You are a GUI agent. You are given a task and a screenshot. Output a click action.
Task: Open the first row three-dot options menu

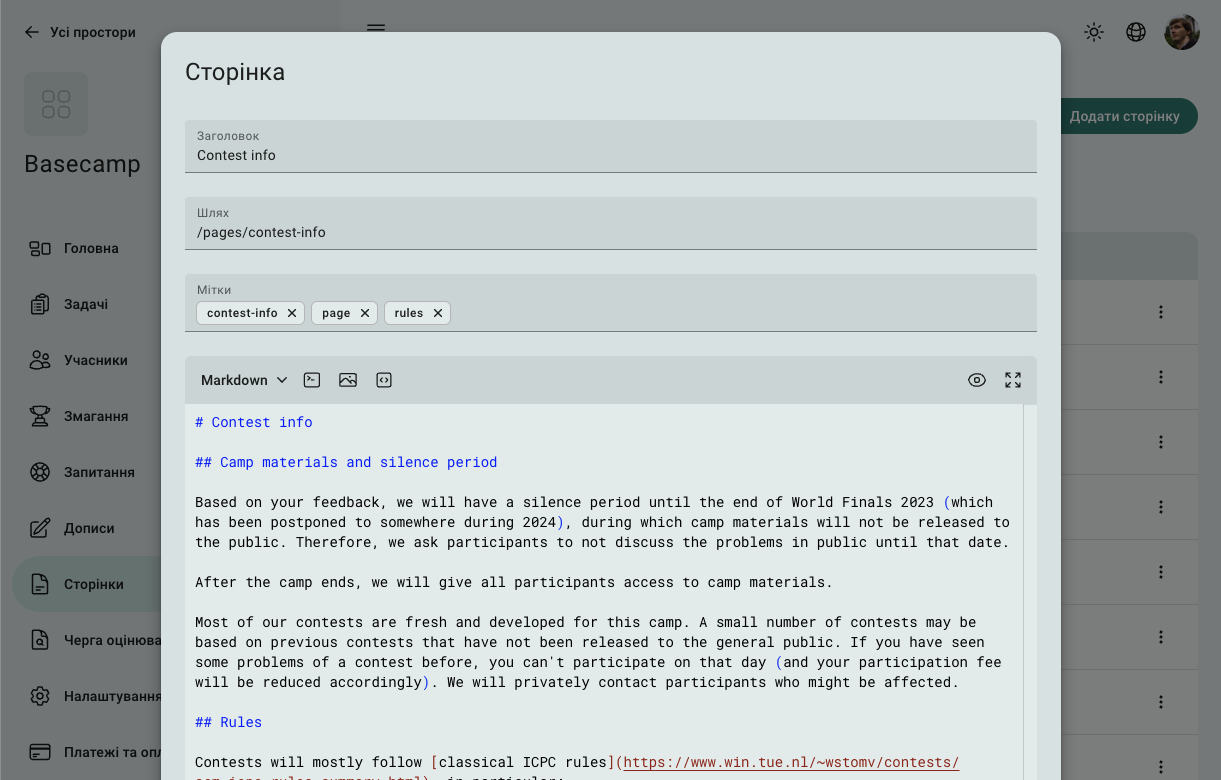(x=1161, y=312)
